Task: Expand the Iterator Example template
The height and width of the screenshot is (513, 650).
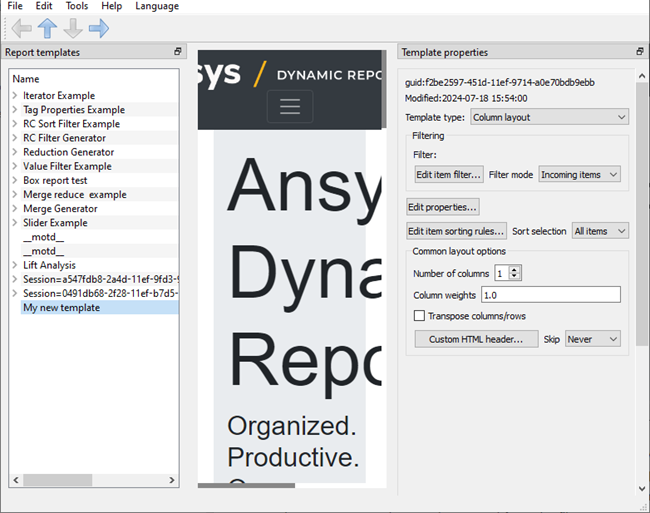Action: tap(15, 95)
